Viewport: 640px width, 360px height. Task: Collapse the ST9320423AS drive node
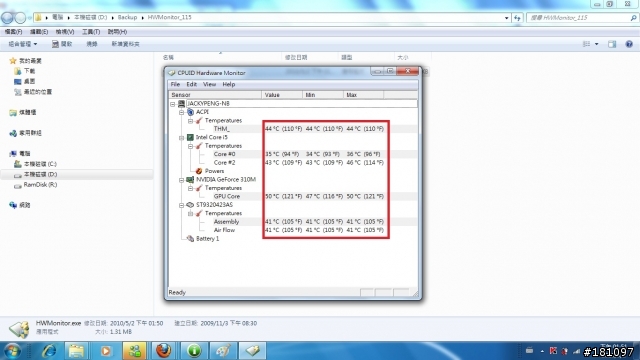click(182, 205)
